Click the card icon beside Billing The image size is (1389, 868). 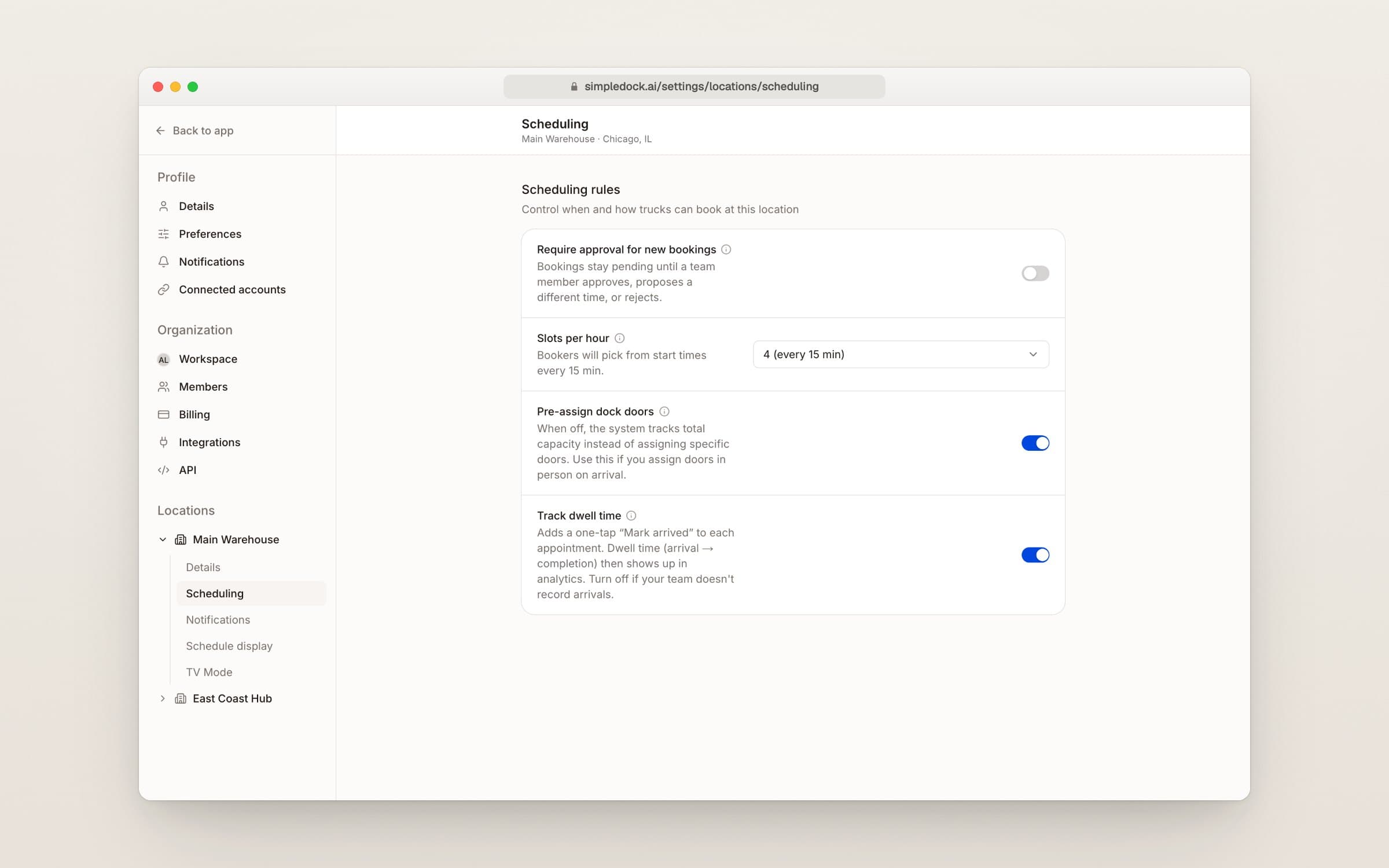tap(164, 414)
